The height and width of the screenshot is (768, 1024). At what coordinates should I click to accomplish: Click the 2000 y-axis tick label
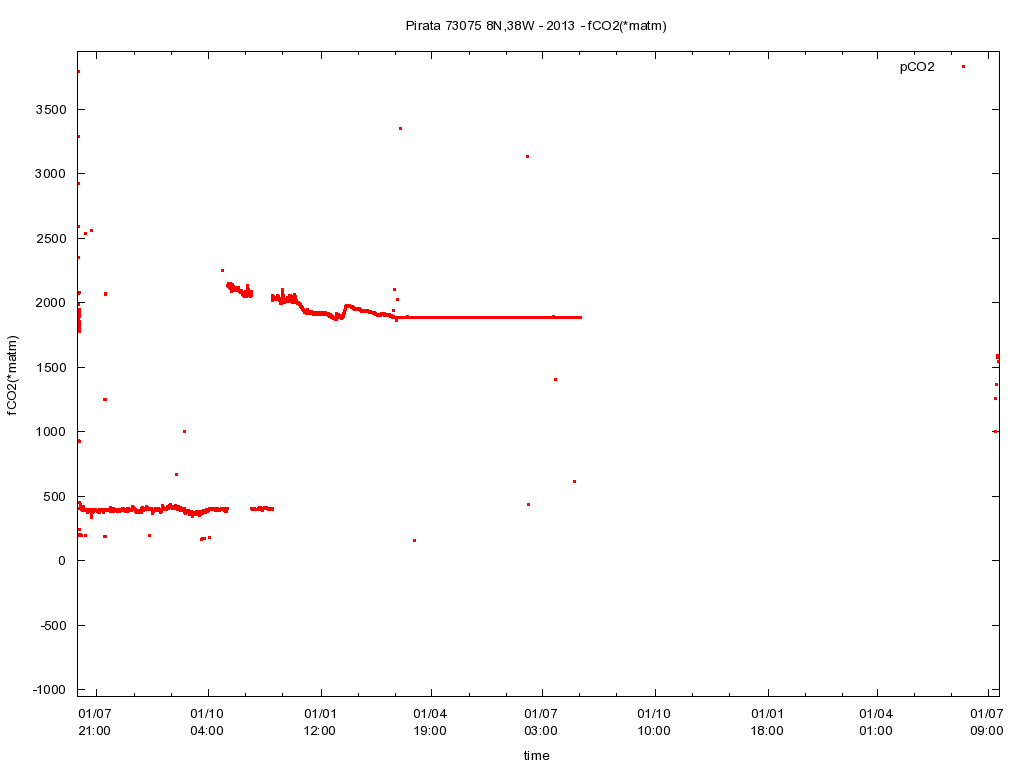48,303
